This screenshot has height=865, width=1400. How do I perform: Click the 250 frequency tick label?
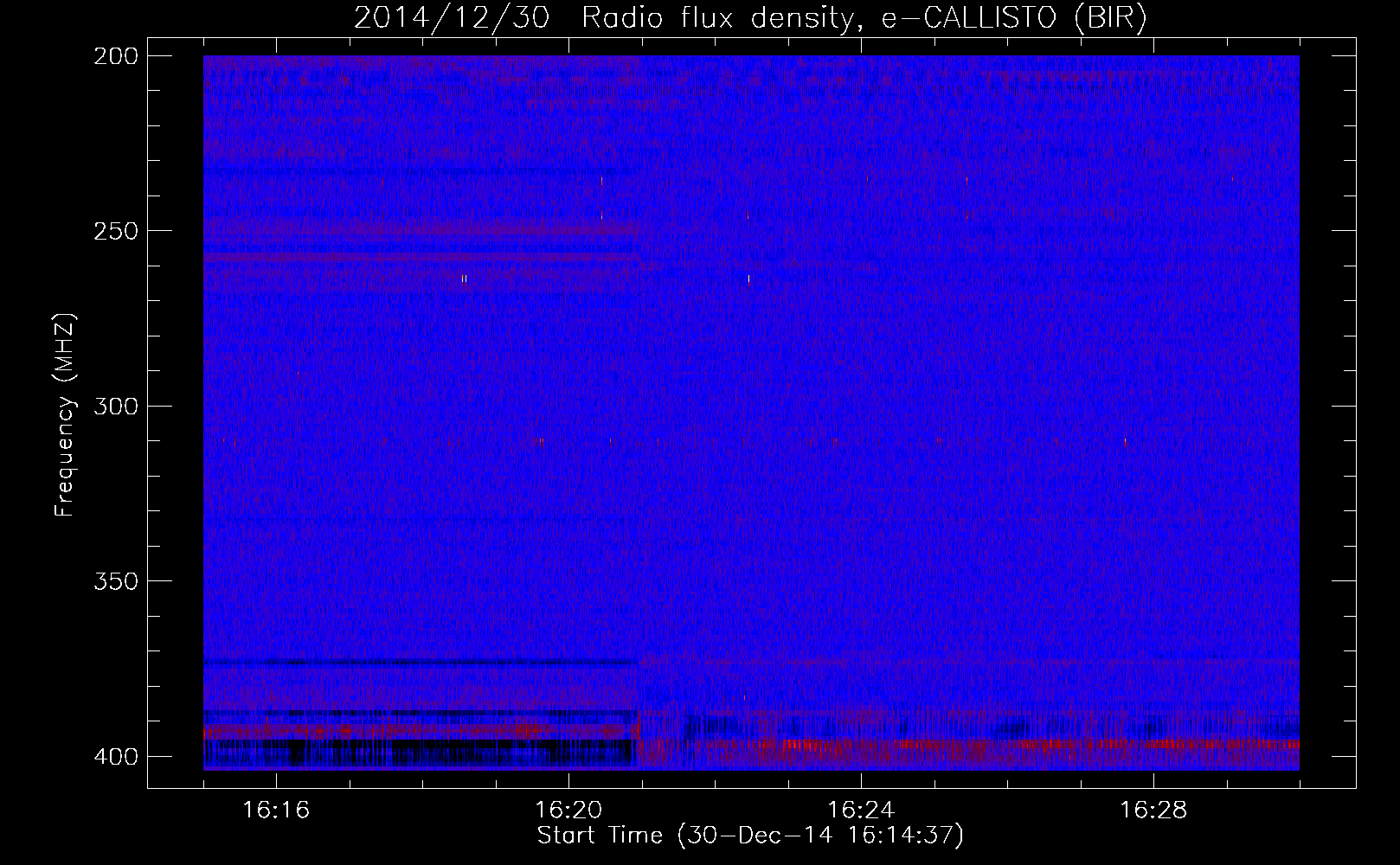(x=116, y=231)
